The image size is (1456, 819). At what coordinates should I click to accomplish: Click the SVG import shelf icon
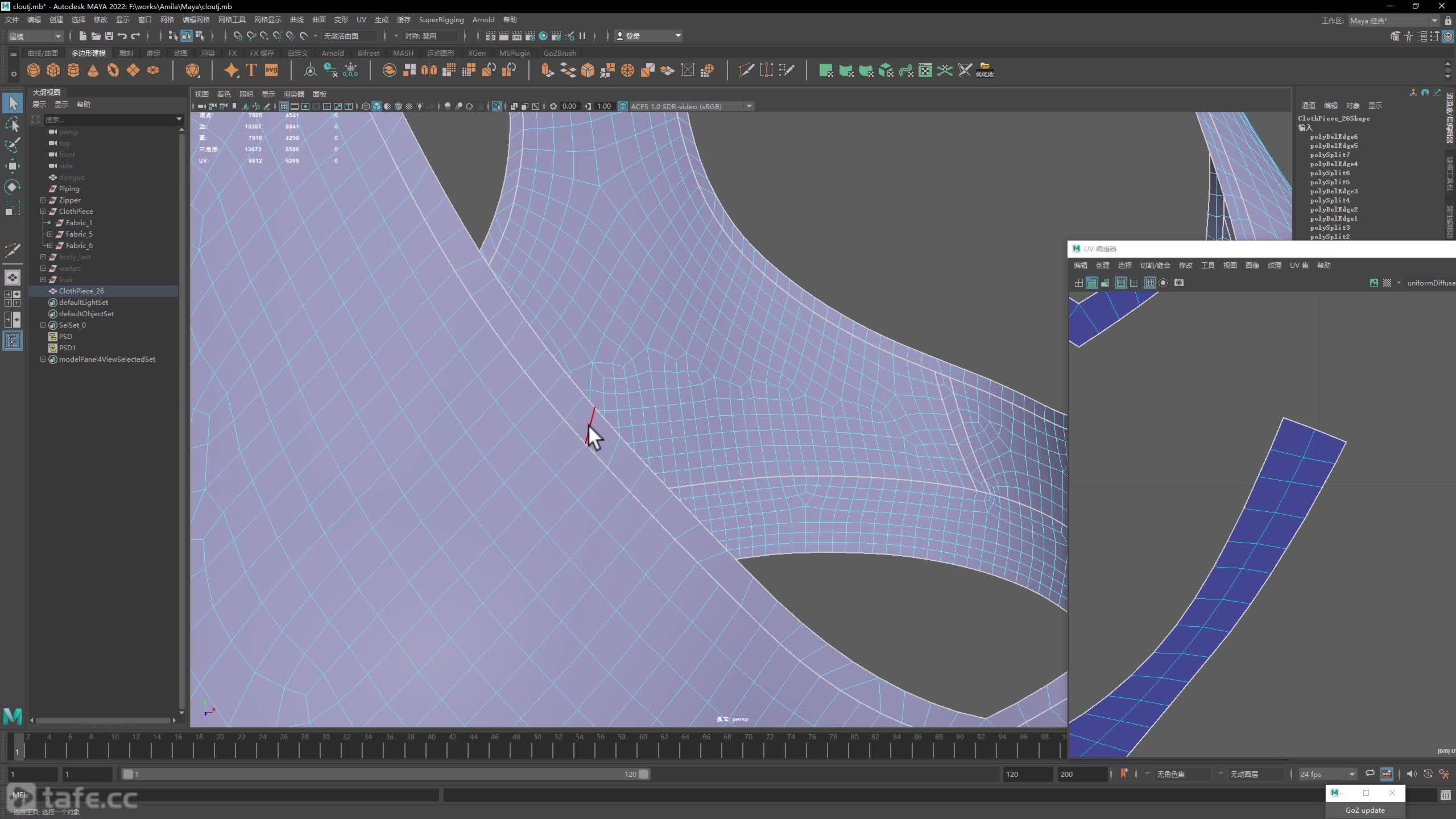(271, 70)
